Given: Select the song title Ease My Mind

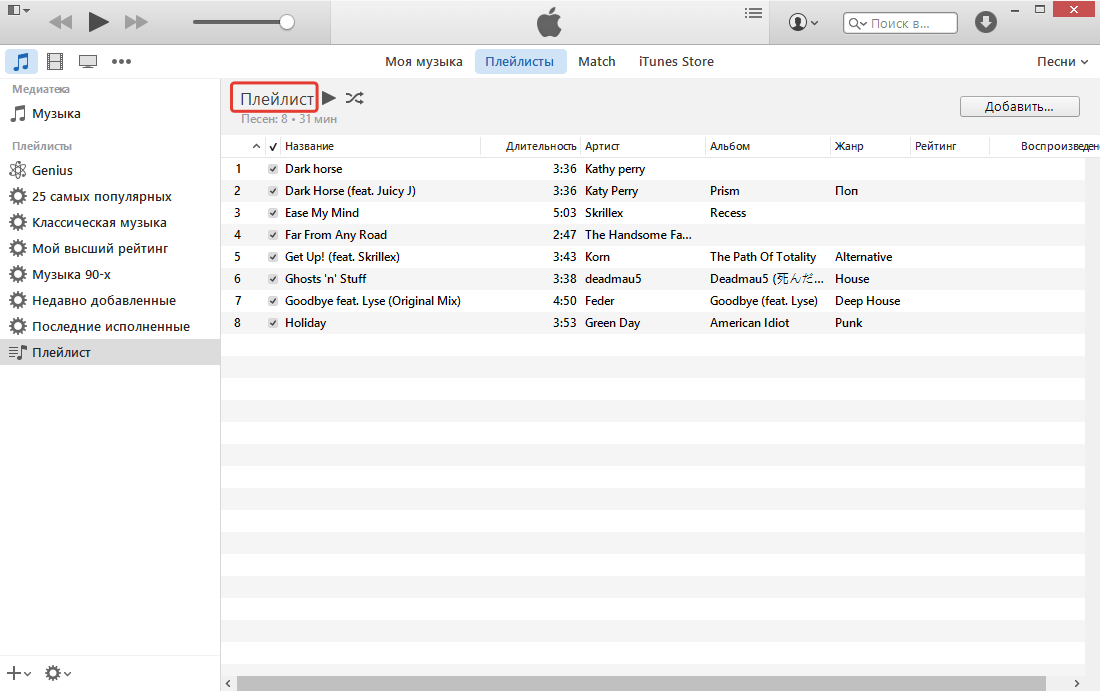Looking at the screenshot, I should (322, 213).
